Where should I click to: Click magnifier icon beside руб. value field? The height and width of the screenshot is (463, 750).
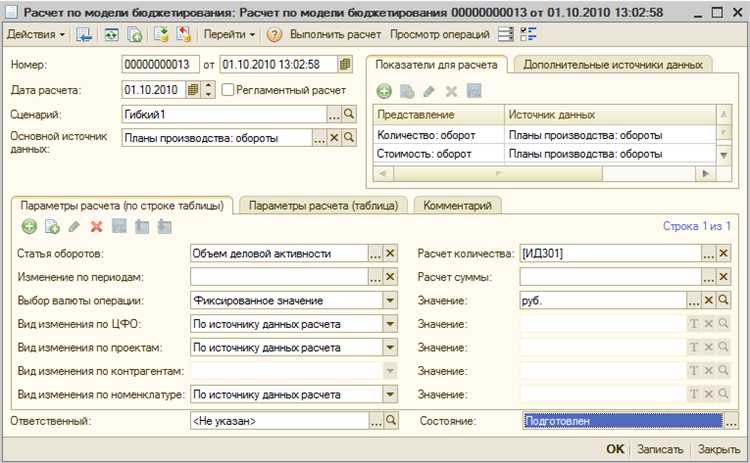(x=738, y=300)
